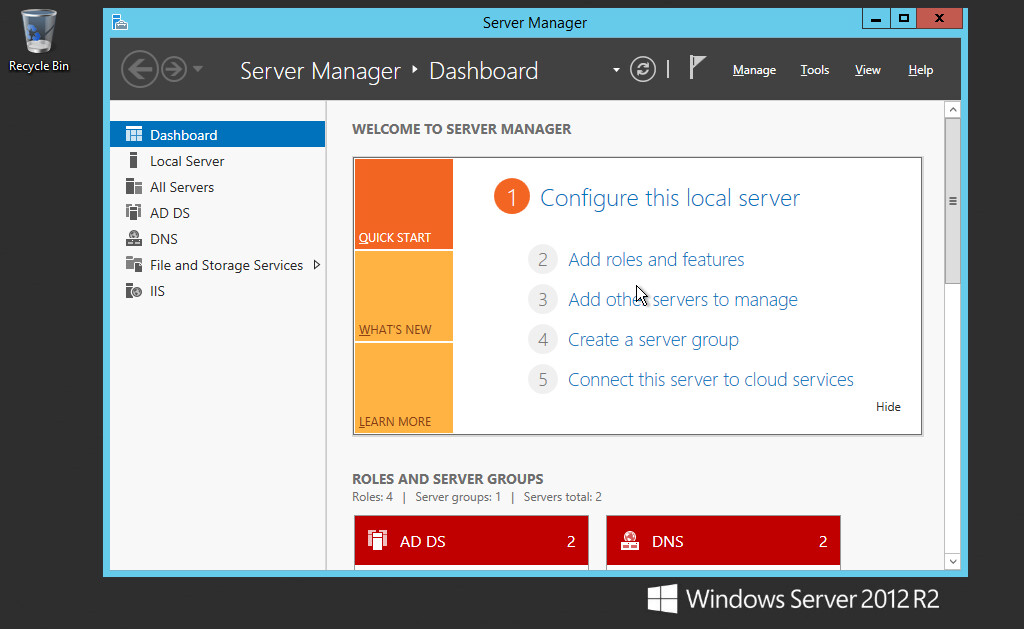Click File and Storage Services sidebar icon
This screenshot has width=1024, height=629.
tap(134, 265)
